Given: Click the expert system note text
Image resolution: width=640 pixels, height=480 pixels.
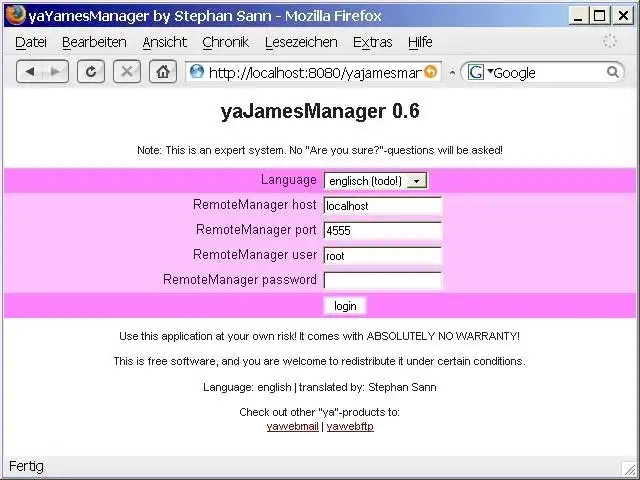Looking at the screenshot, I should pyautogui.click(x=320, y=150).
